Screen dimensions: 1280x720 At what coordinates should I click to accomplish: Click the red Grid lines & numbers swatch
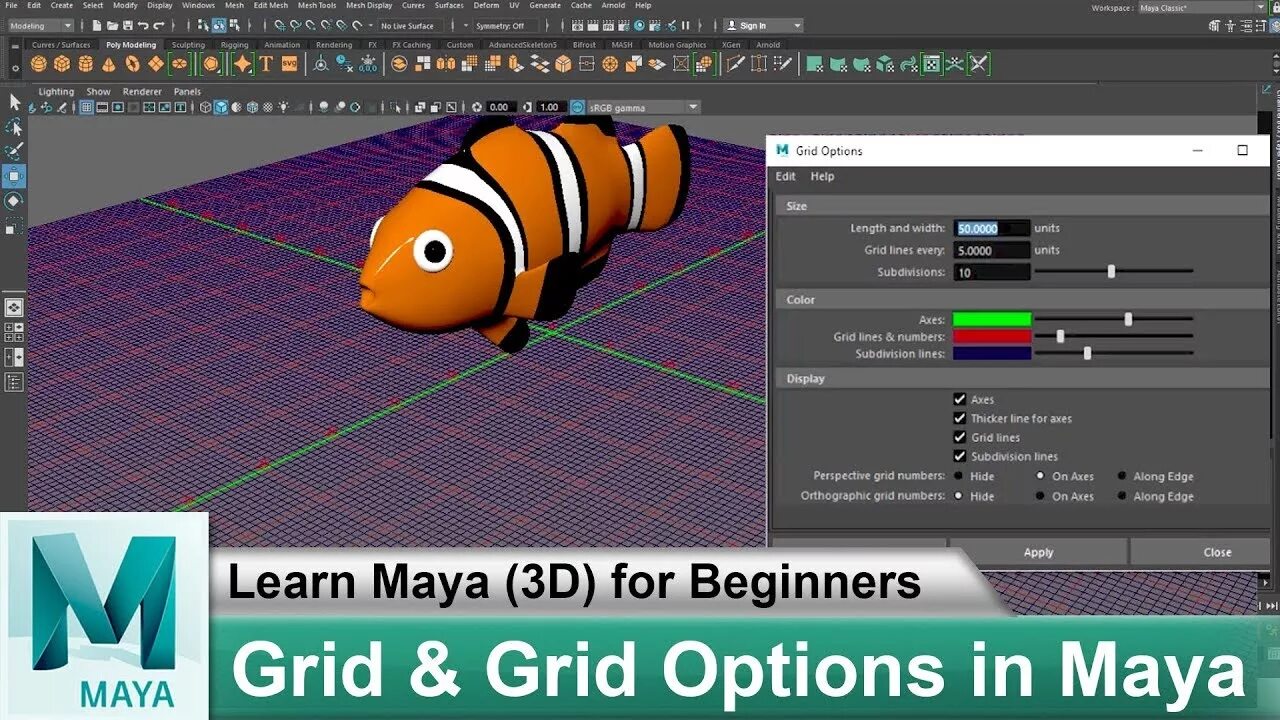coord(992,337)
